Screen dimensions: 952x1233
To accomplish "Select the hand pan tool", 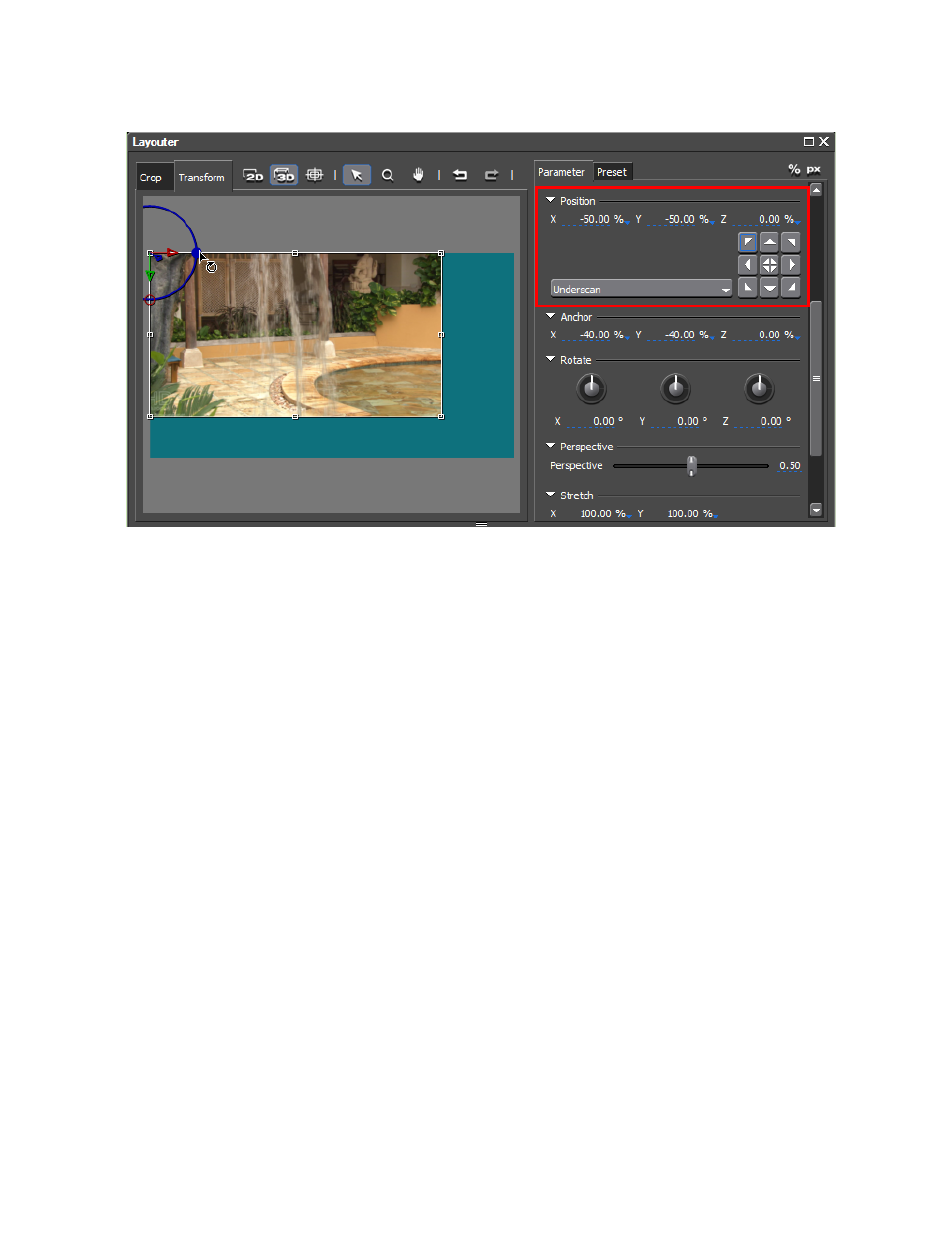I will [418, 175].
